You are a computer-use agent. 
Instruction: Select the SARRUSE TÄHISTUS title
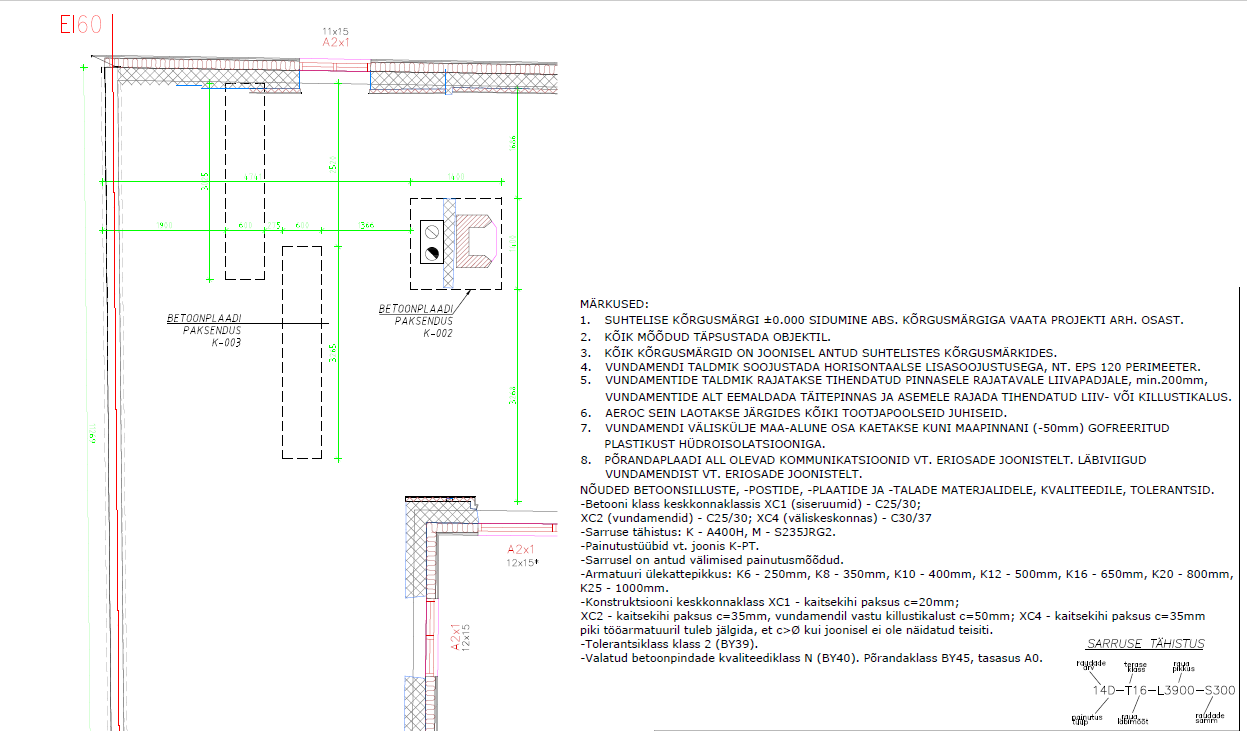[x=1144, y=644]
